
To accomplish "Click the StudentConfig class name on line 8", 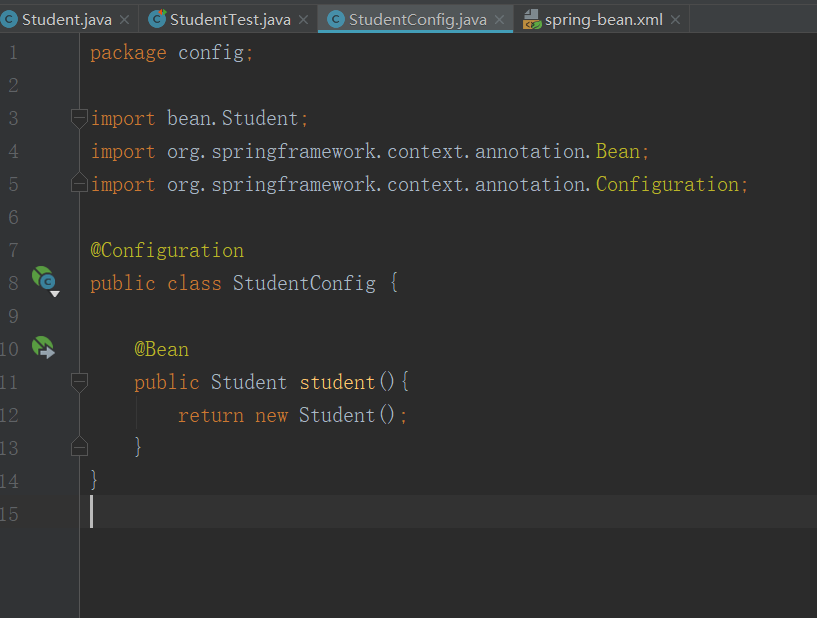I will 304,283.
